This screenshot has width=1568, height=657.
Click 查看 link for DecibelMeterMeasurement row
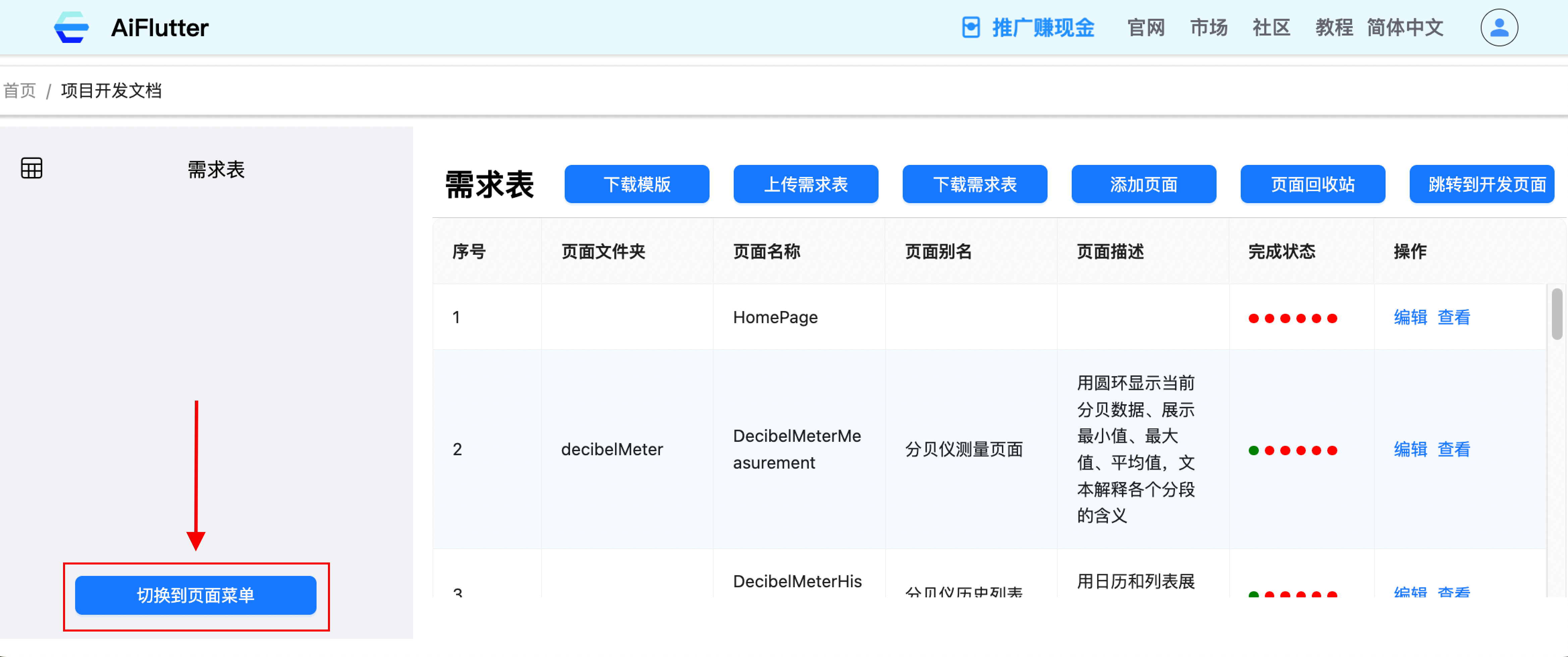1454,449
